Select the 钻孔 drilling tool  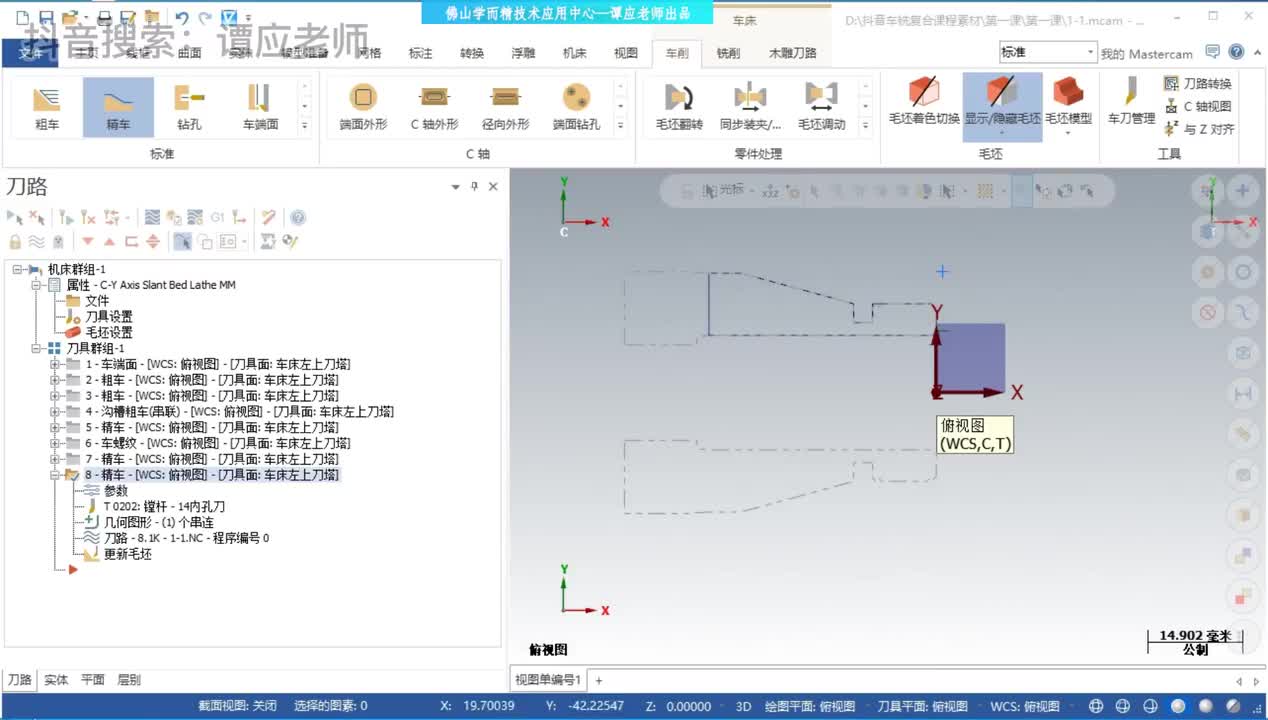coord(189,107)
